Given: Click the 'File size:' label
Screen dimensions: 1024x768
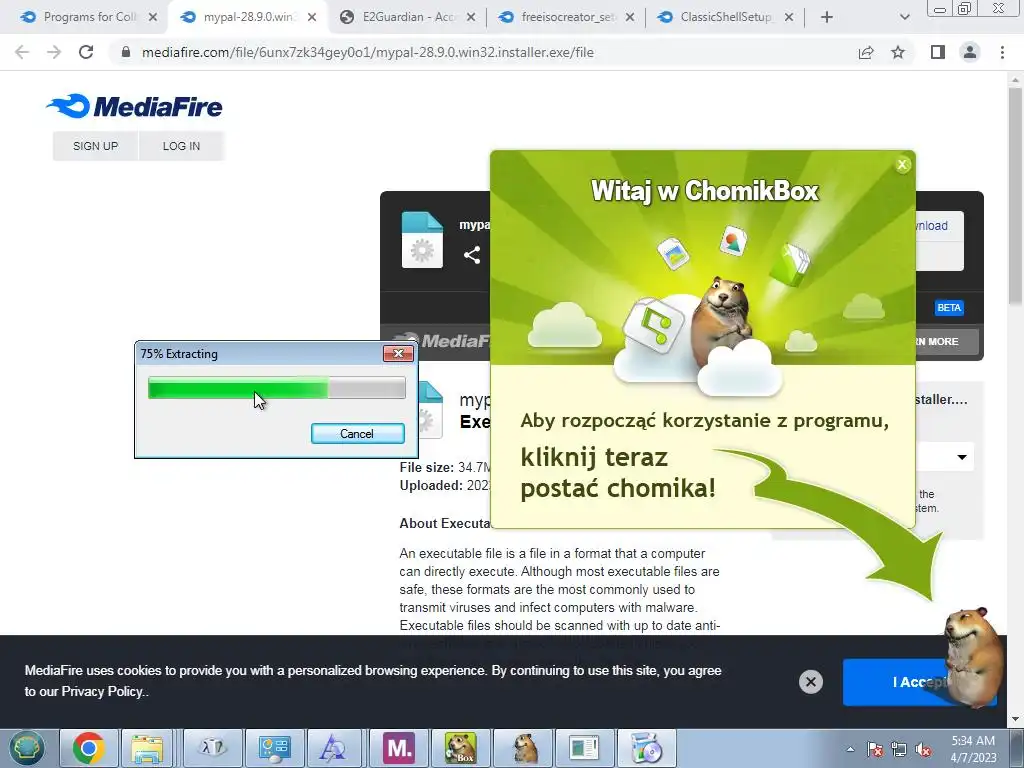Looking at the screenshot, I should [x=426, y=467].
